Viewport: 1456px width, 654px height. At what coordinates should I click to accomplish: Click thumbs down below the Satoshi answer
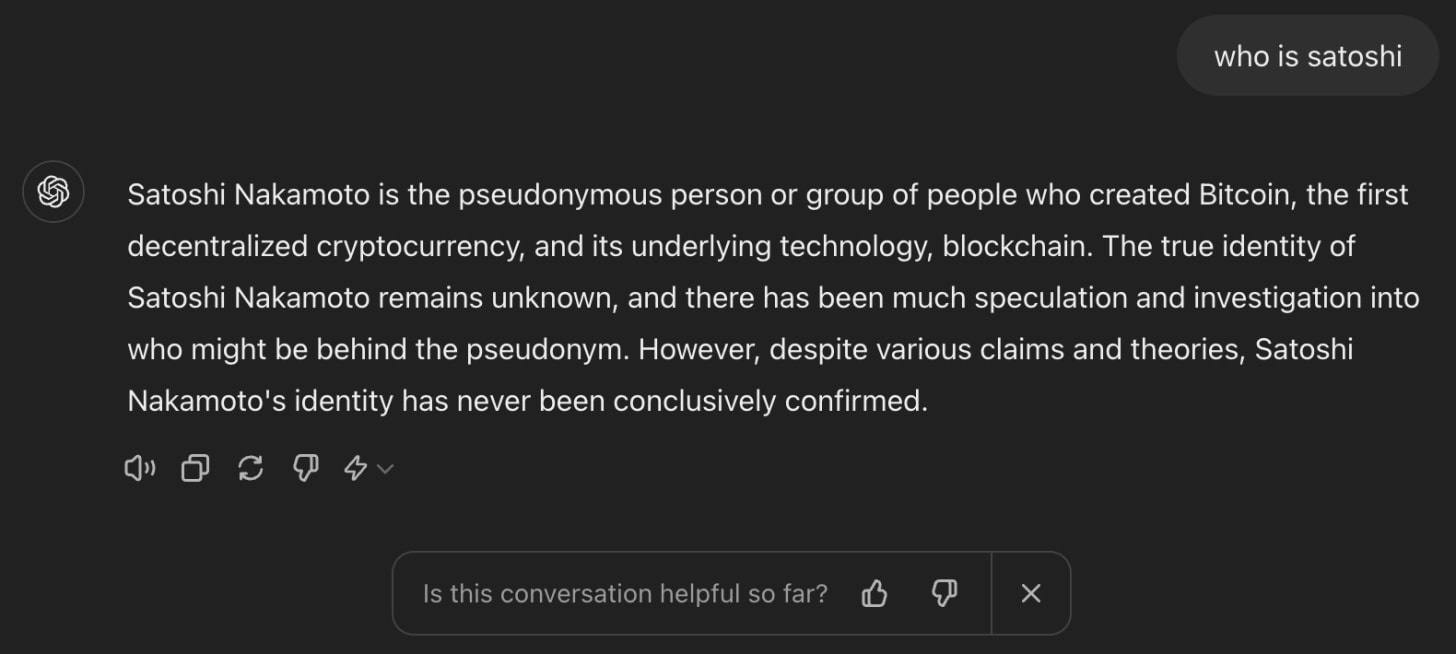(305, 468)
